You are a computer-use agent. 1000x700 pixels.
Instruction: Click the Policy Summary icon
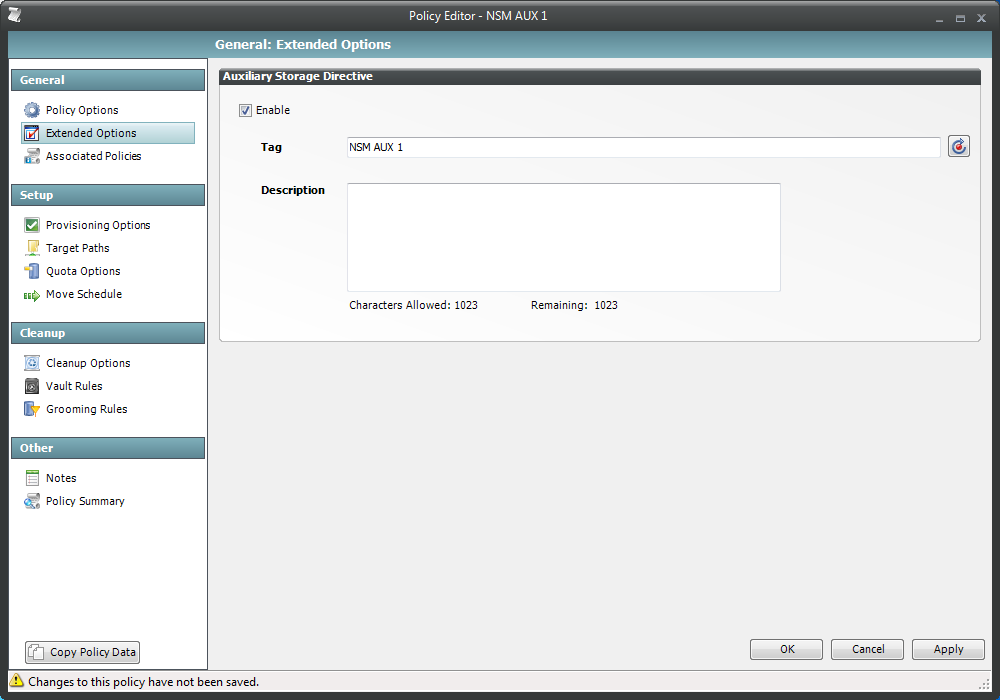tap(32, 501)
